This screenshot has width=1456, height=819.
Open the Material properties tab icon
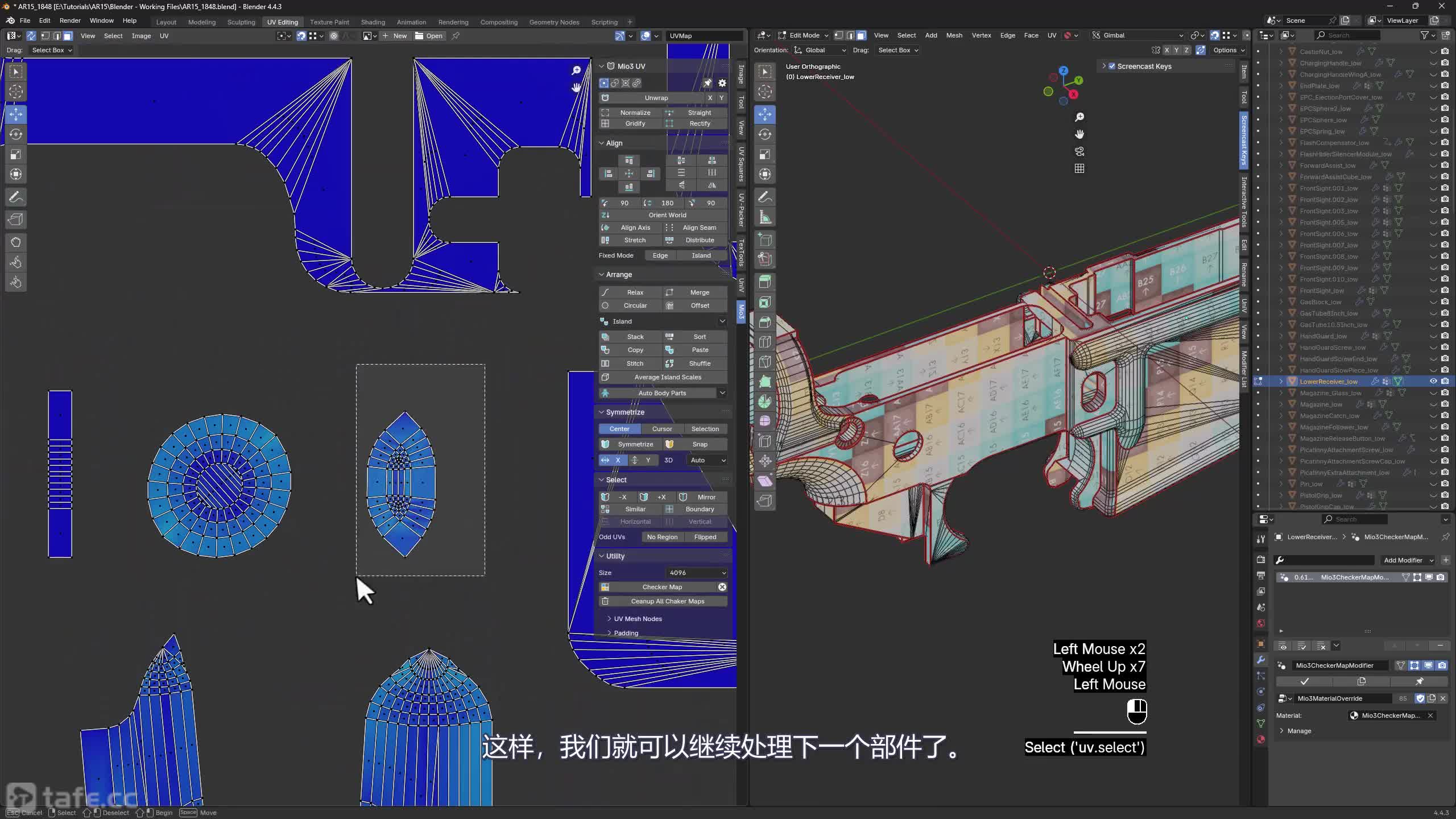pyautogui.click(x=1261, y=739)
